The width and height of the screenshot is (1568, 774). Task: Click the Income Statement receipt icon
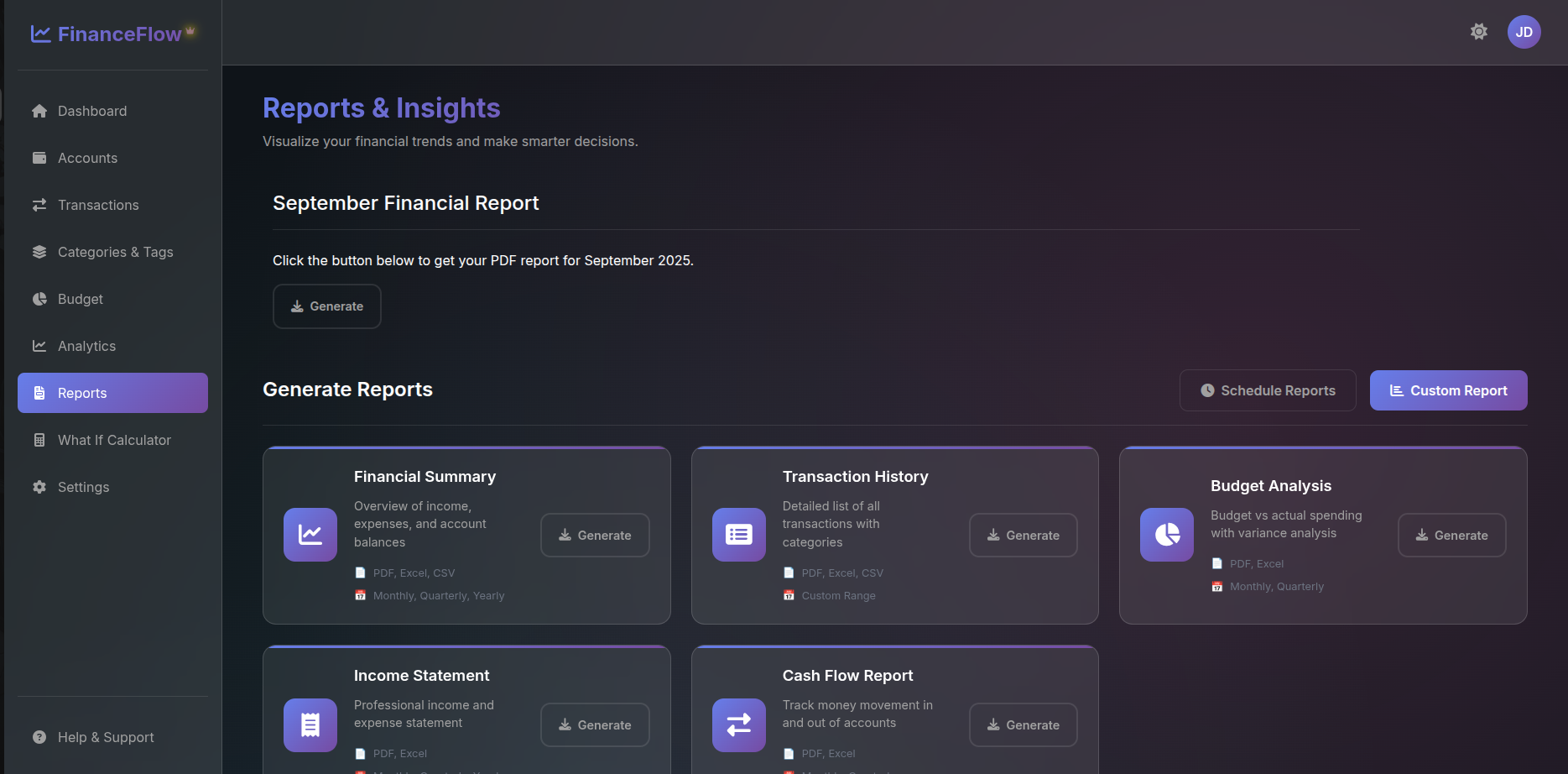310,724
